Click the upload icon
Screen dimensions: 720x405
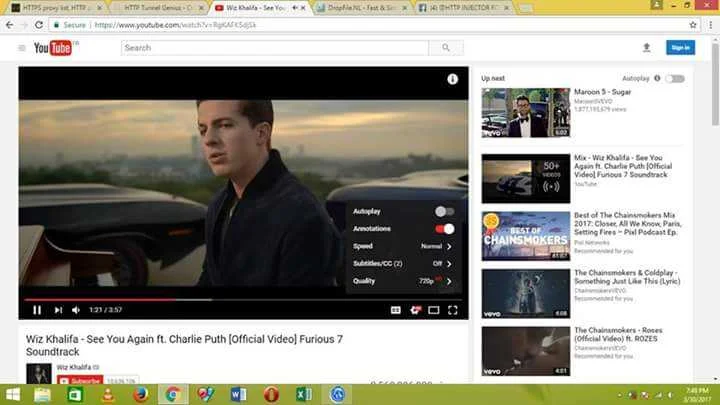(647, 47)
